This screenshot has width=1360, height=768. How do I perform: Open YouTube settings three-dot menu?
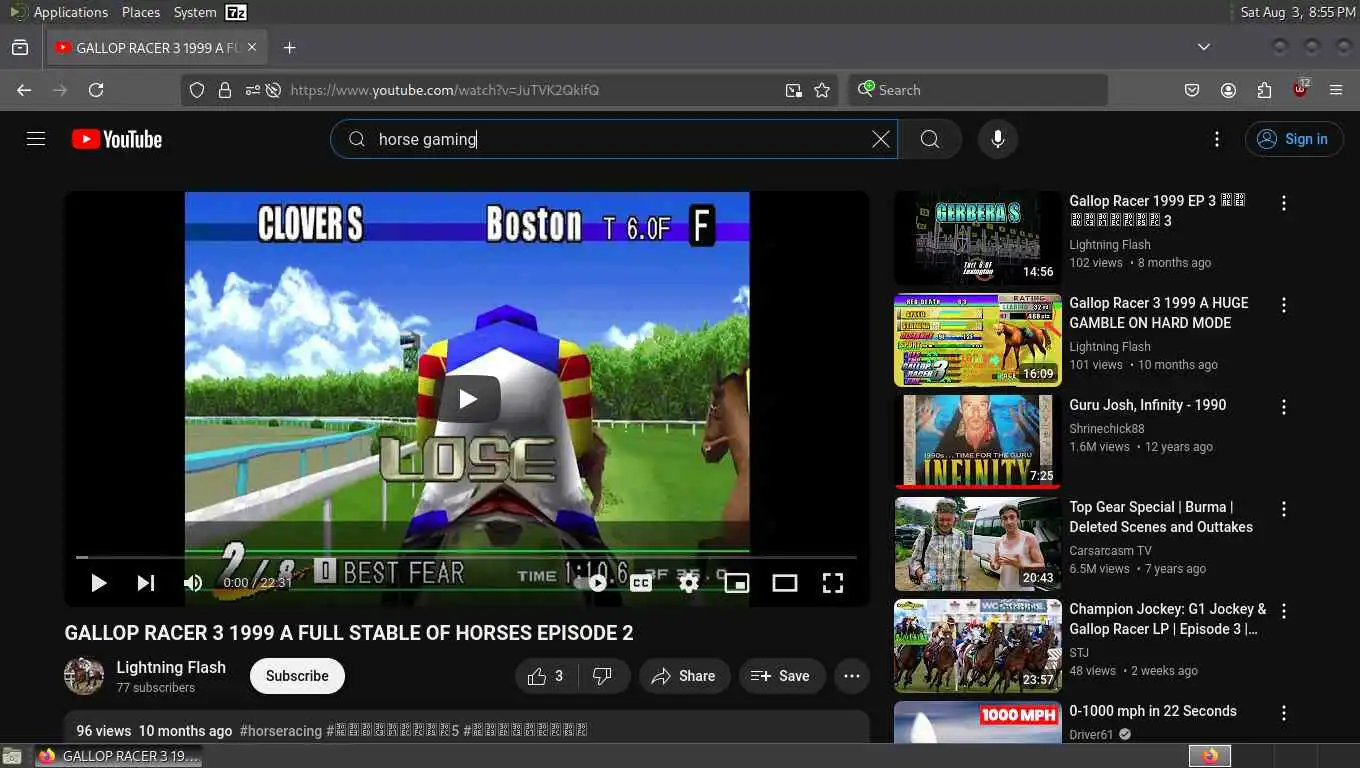pos(1217,139)
